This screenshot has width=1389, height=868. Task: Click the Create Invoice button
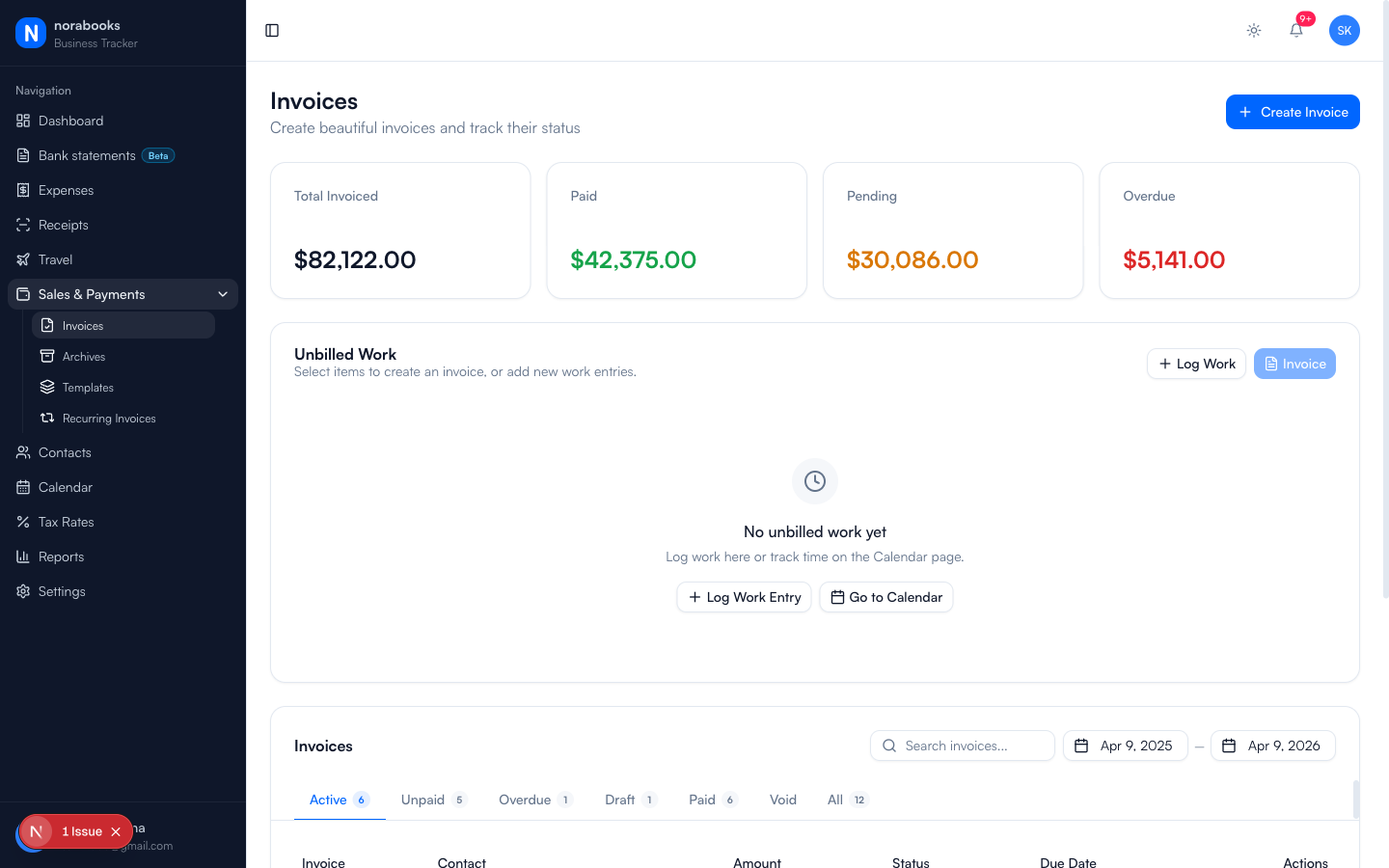[x=1293, y=112]
